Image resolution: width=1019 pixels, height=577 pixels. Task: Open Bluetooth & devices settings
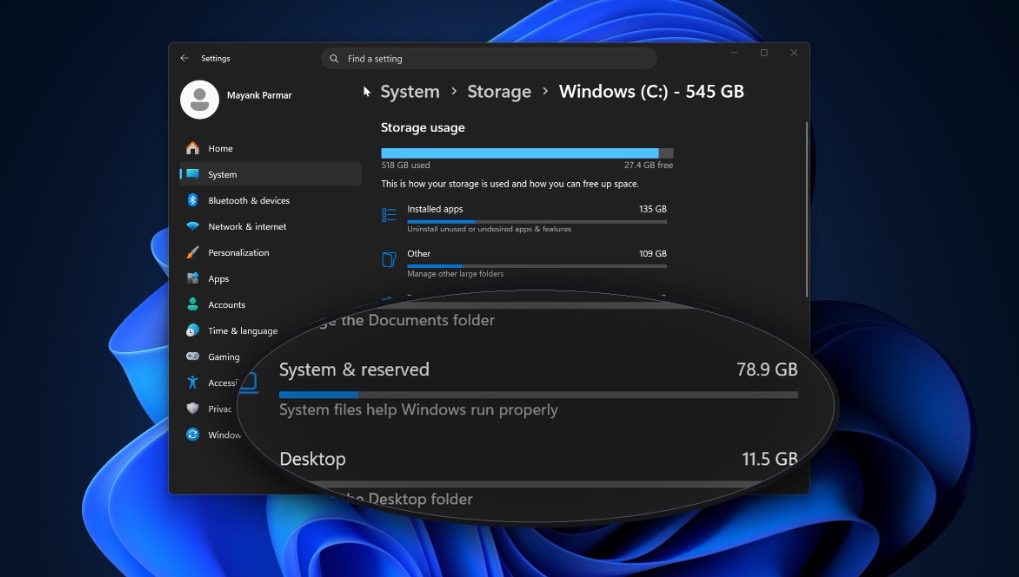[270, 200]
